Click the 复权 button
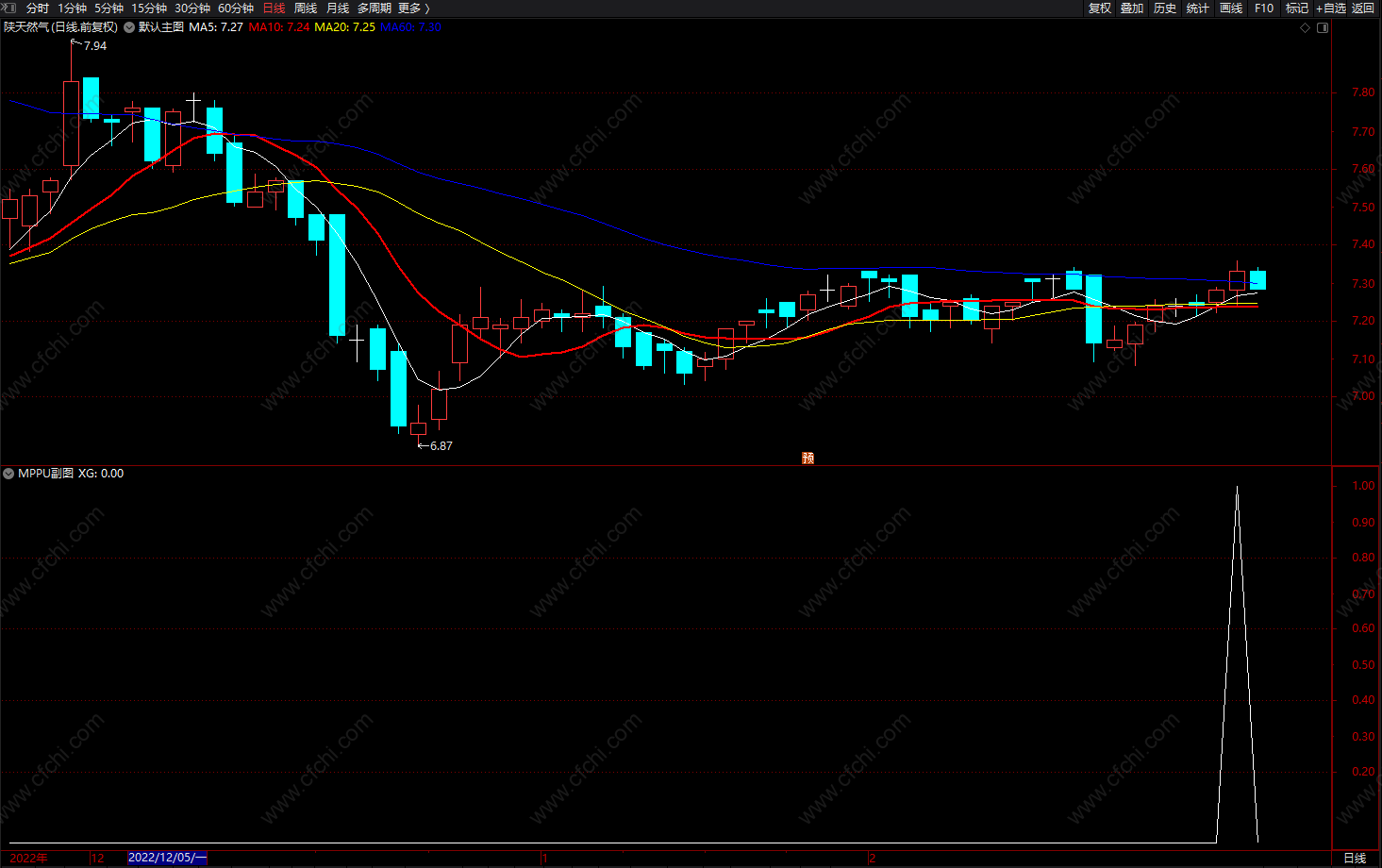This screenshot has height=868, width=1382. pyautogui.click(x=1100, y=8)
